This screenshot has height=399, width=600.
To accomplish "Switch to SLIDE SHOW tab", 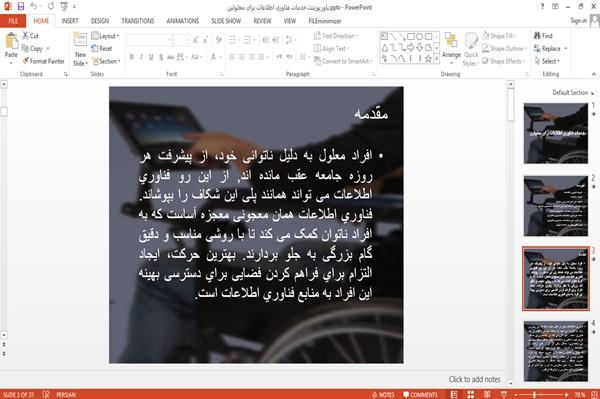I will [x=226, y=21].
